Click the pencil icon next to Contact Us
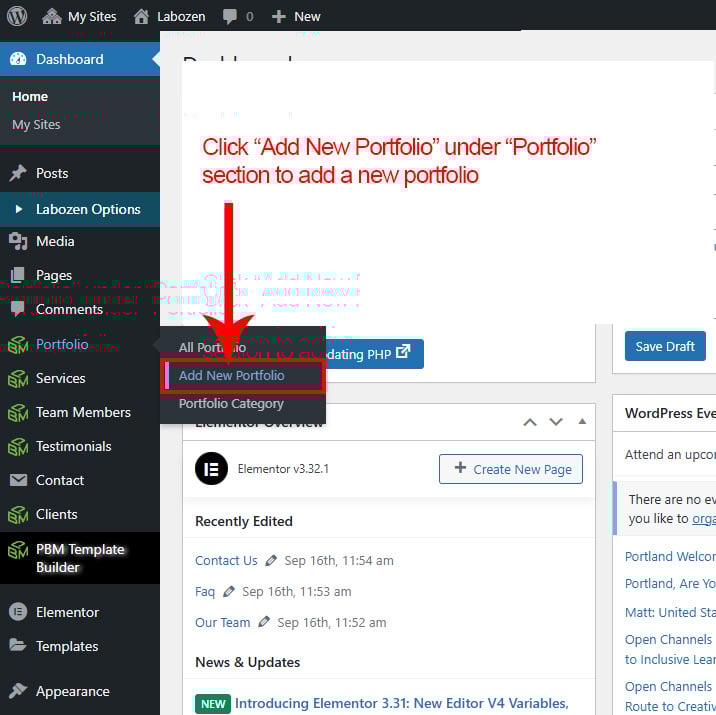 [x=271, y=561]
